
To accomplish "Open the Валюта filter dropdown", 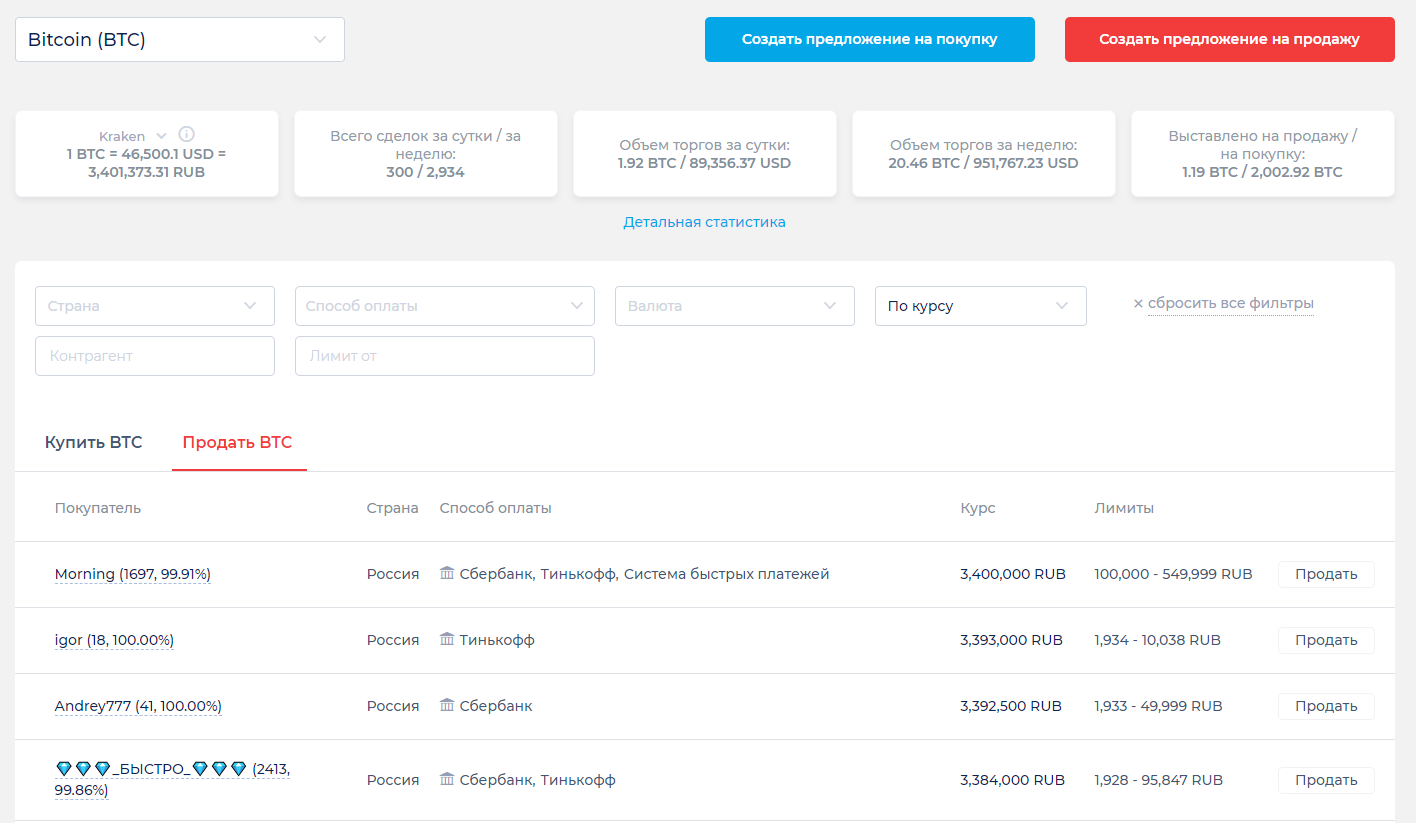I will [735, 306].
